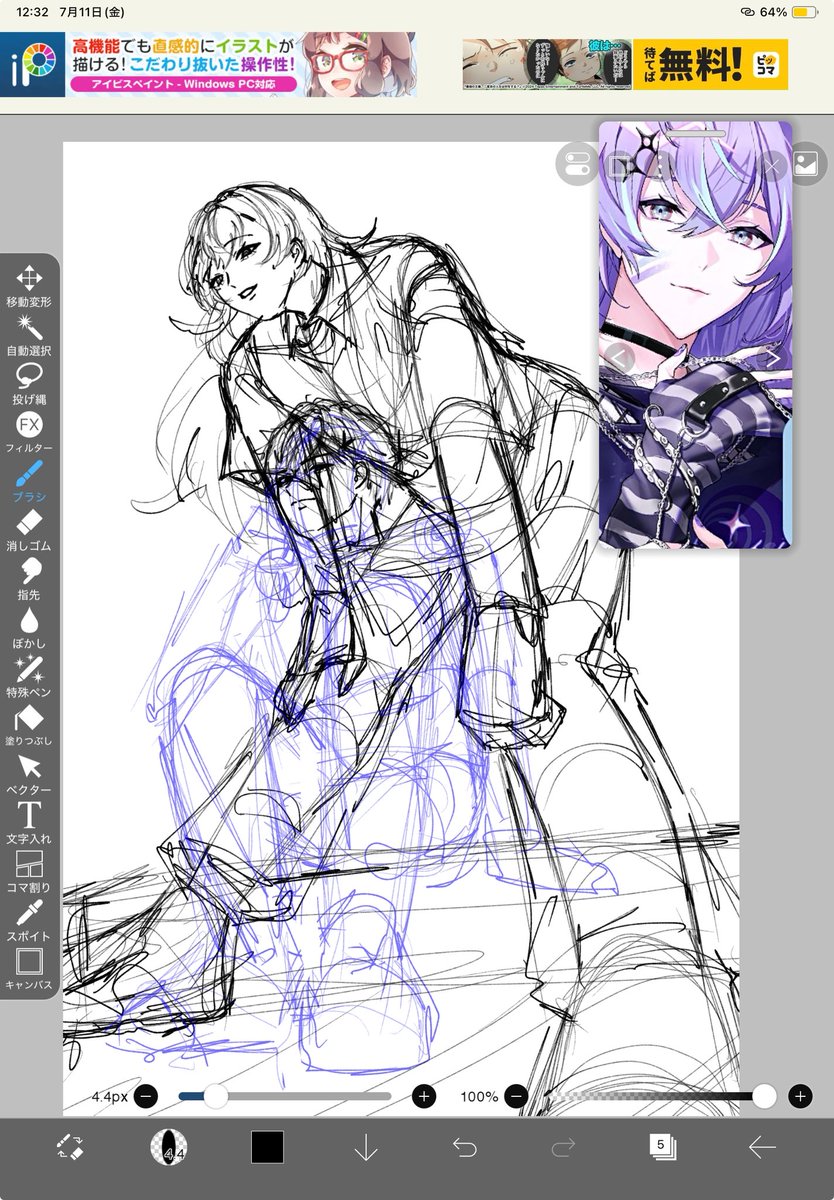Open the Piccoma 無料 manga ad

pos(625,64)
